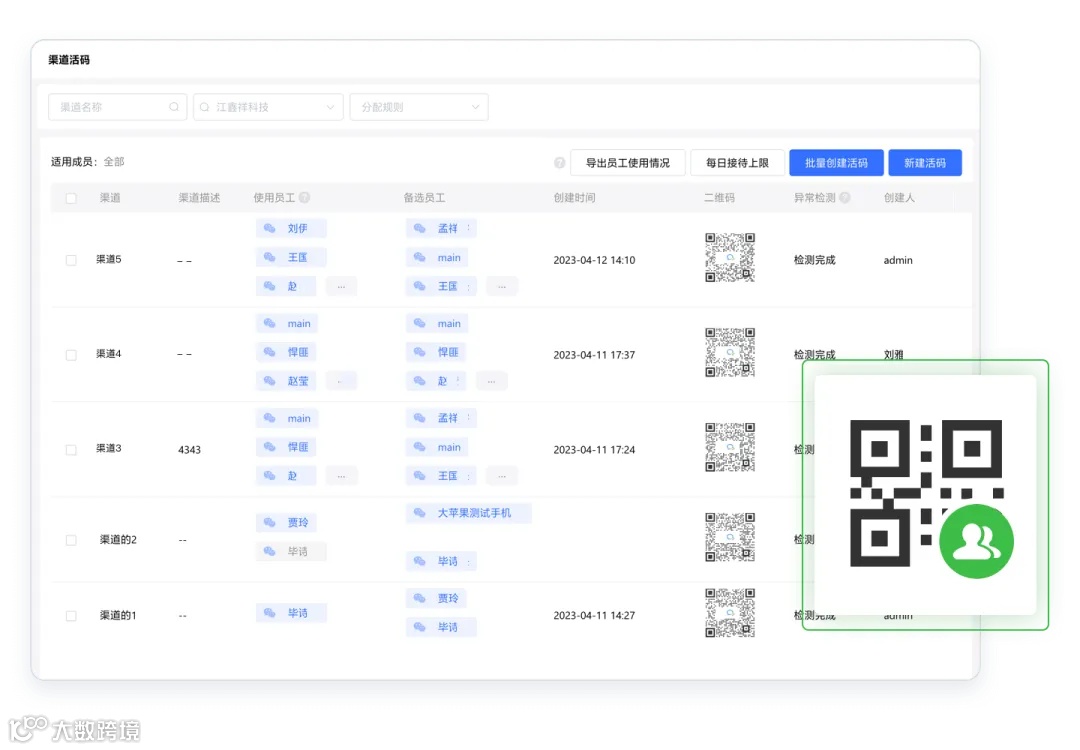This screenshot has height=750, width=1080.
Task: Open the QR code thumbnail for 渠道4
Action: click(729, 353)
